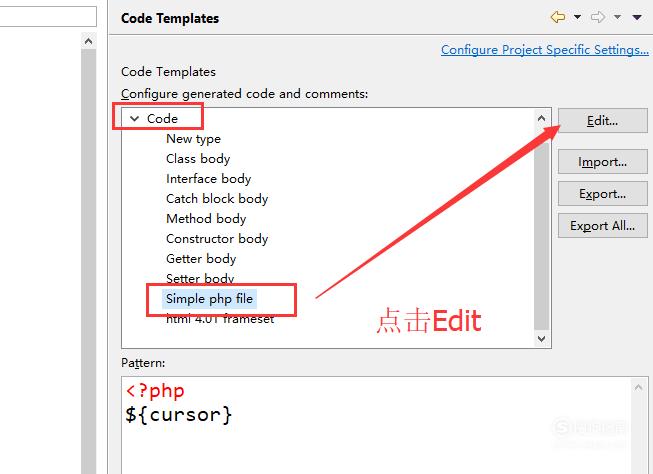The image size is (653, 474).
Task: Click the Export All... button
Action: point(602,226)
